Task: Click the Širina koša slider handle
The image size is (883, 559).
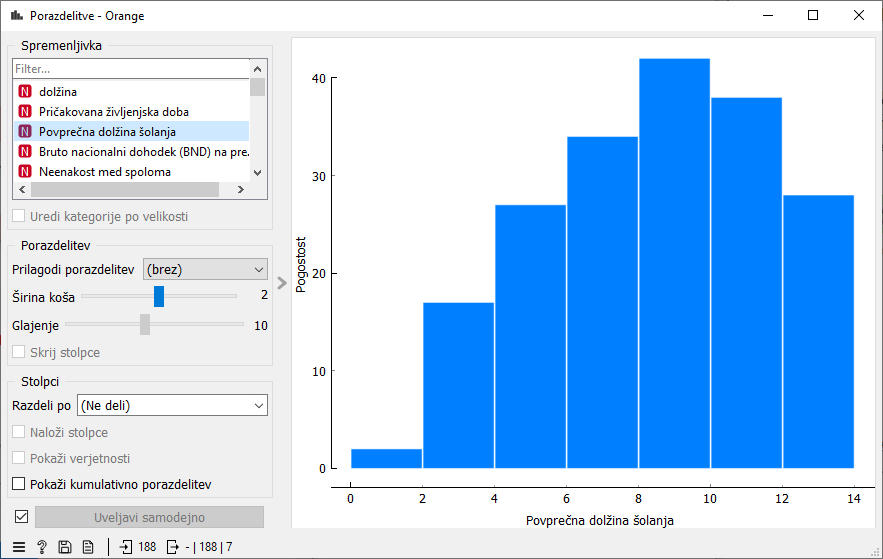Action: [x=159, y=296]
